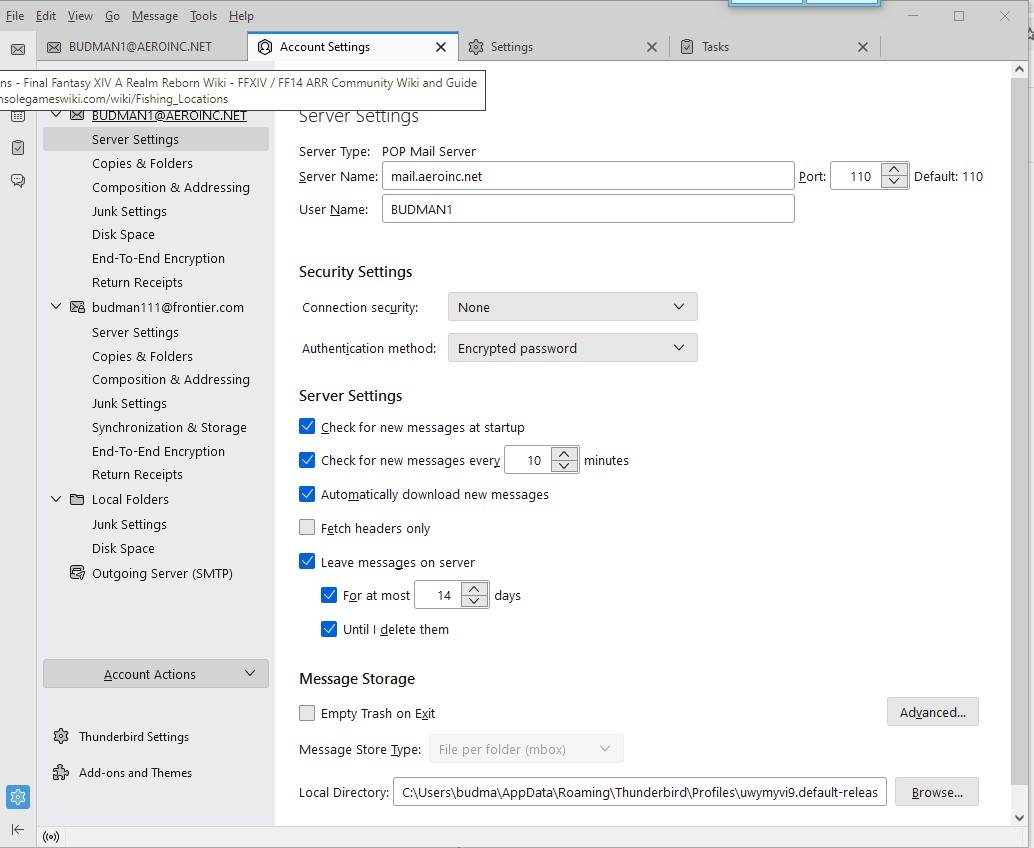Click the Advanced... button

(932, 712)
